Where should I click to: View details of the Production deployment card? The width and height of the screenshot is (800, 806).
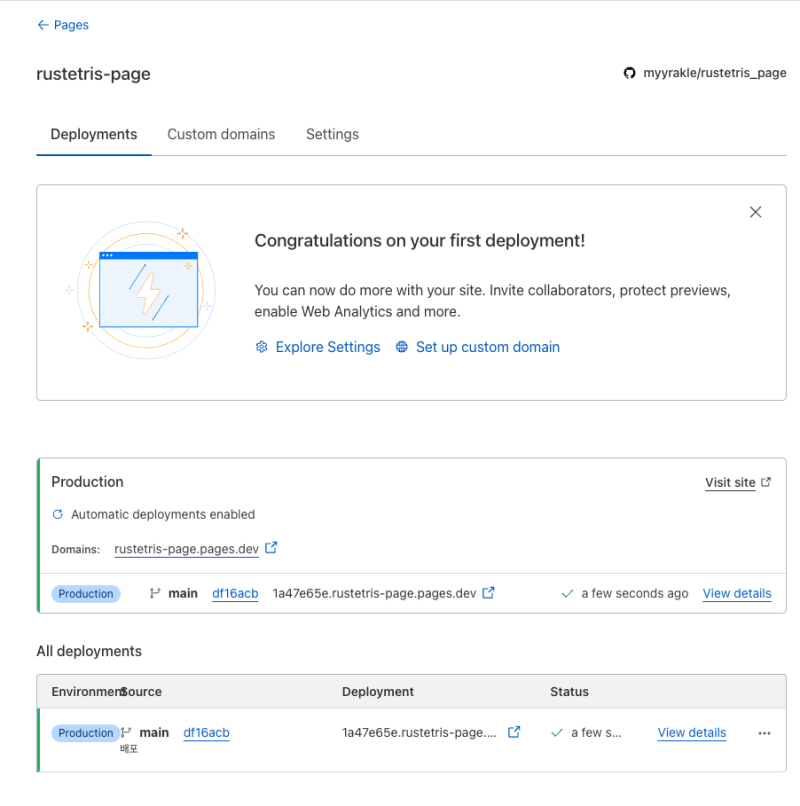[736, 593]
